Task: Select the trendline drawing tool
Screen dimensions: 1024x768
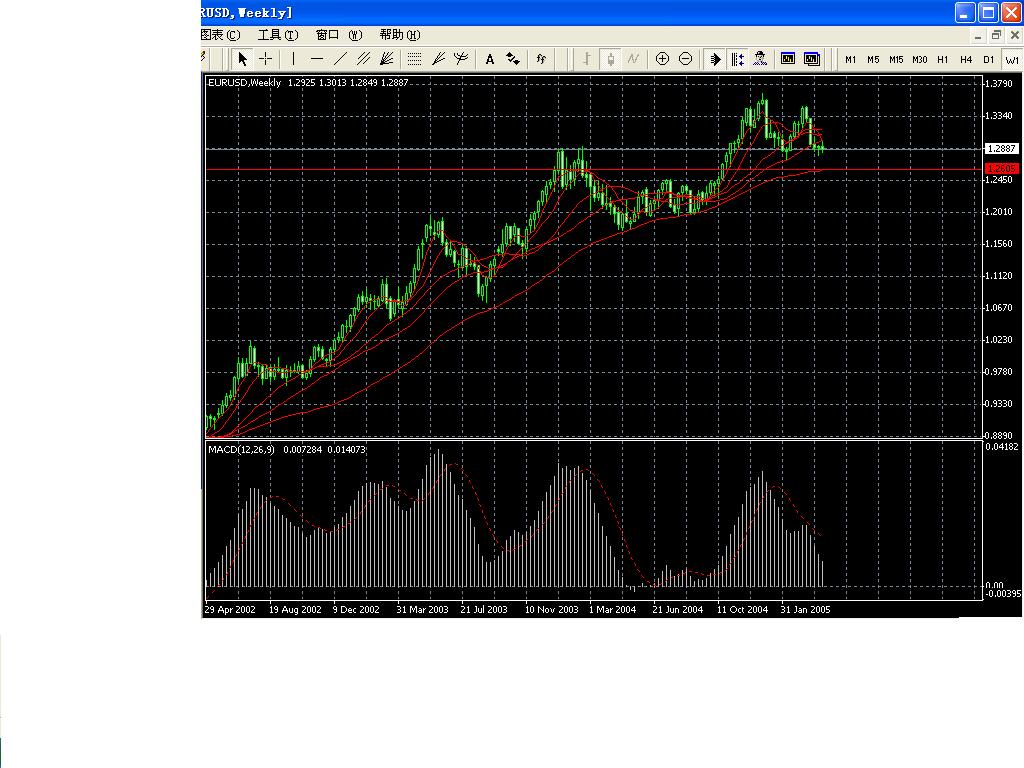Action: tap(340, 59)
